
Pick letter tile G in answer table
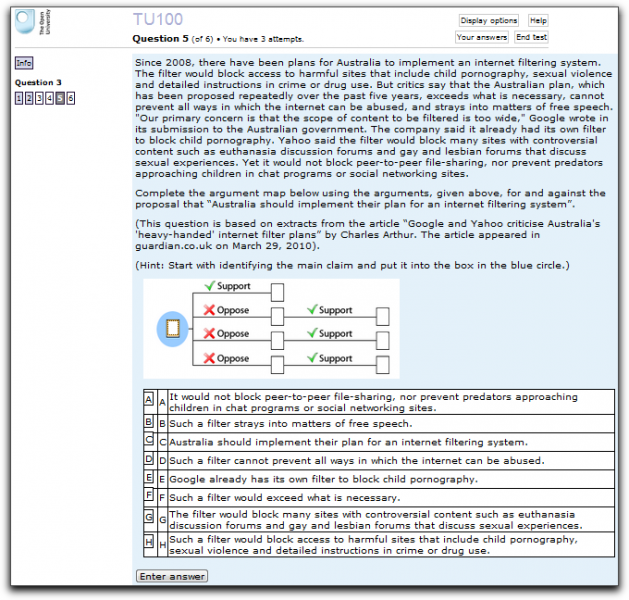pos(149,520)
